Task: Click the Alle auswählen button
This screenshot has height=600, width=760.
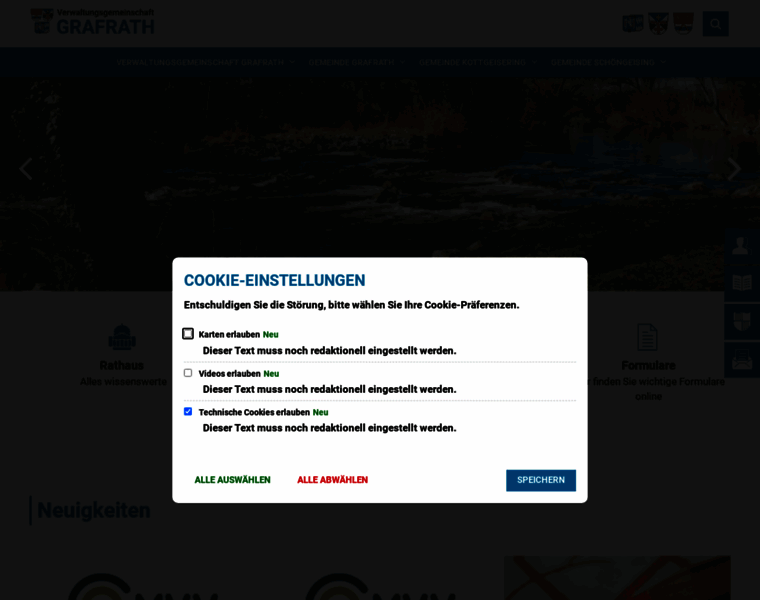Action: [x=232, y=480]
